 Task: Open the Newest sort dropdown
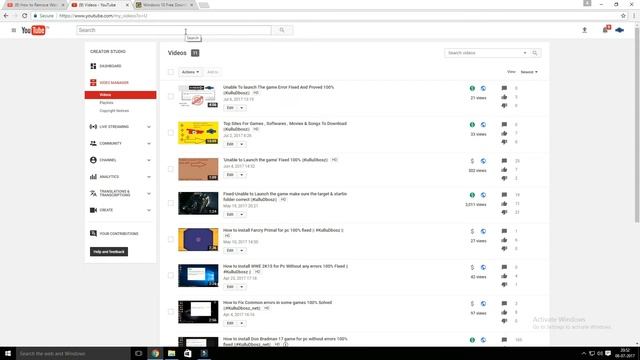(x=529, y=72)
